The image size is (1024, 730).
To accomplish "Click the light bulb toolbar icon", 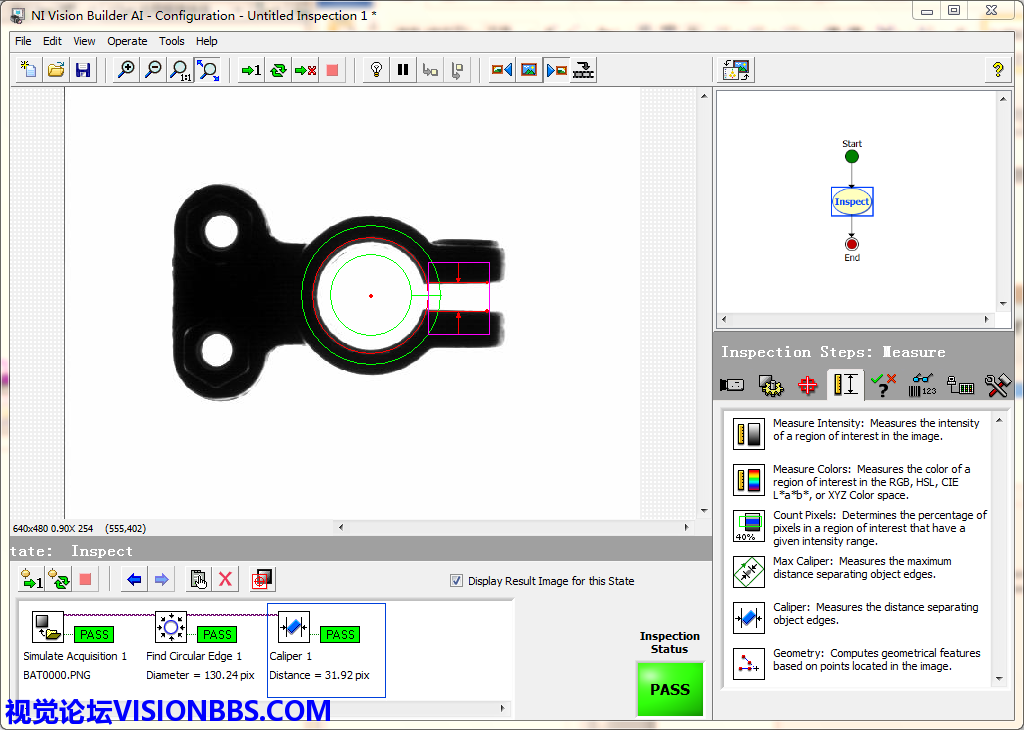I will [376, 70].
